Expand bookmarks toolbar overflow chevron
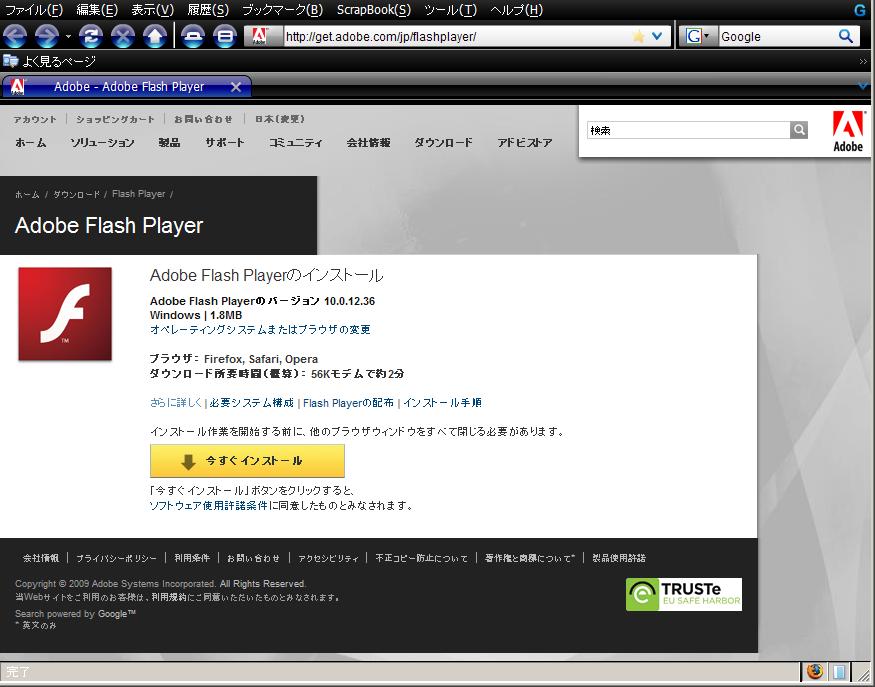 click(x=863, y=61)
